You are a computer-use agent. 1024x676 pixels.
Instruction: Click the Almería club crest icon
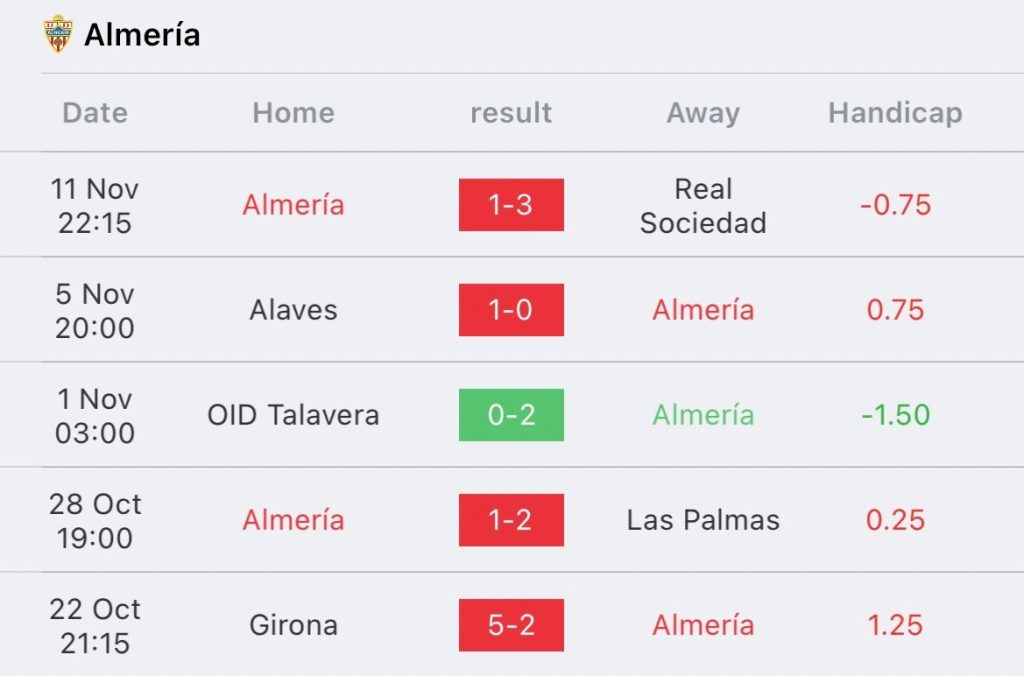point(57,34)
